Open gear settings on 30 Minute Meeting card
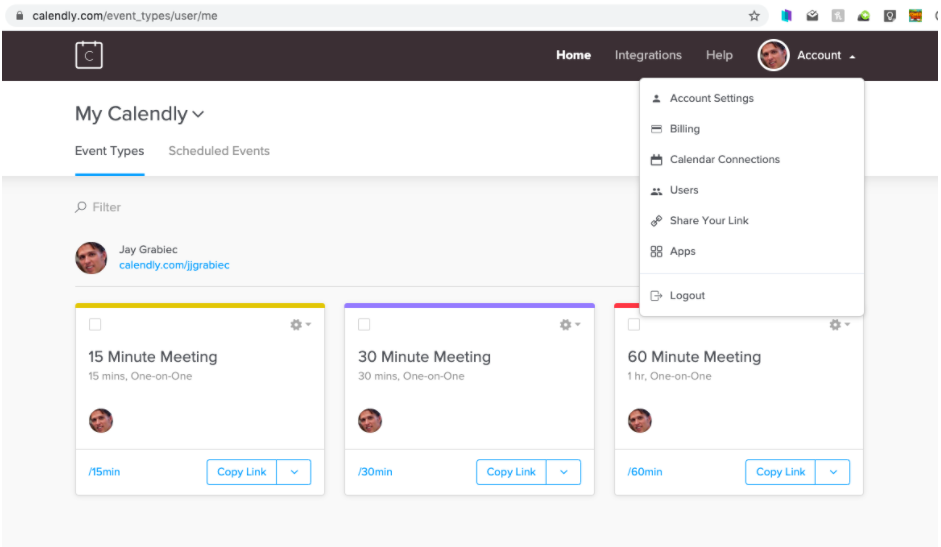The image size is (941, 547). pos(568,325)
